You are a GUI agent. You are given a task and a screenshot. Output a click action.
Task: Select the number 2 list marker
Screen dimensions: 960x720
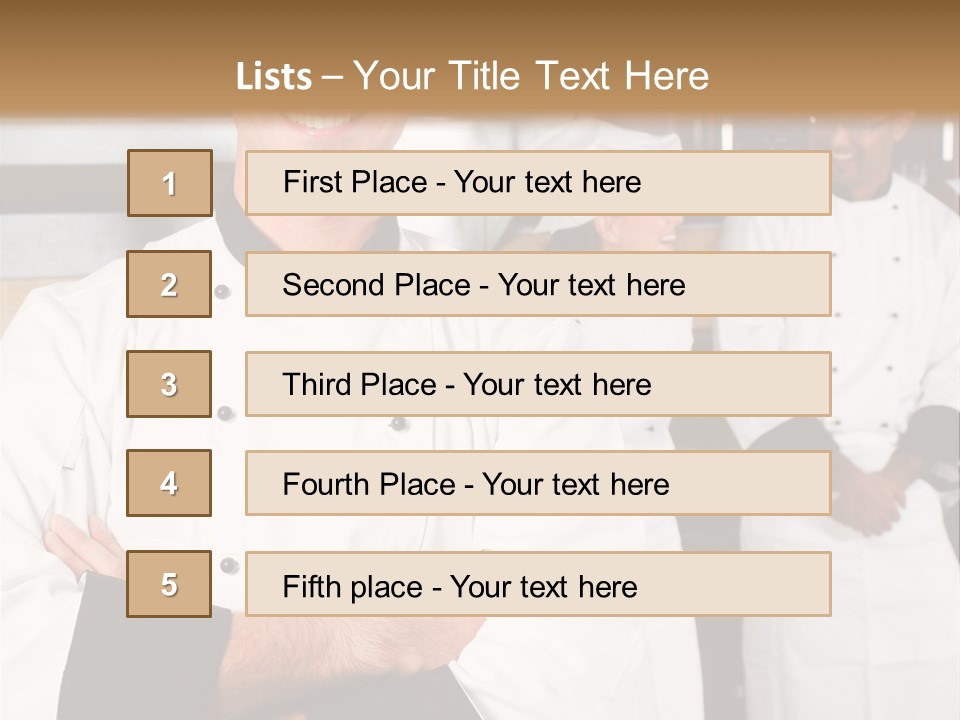click(169, 284)
